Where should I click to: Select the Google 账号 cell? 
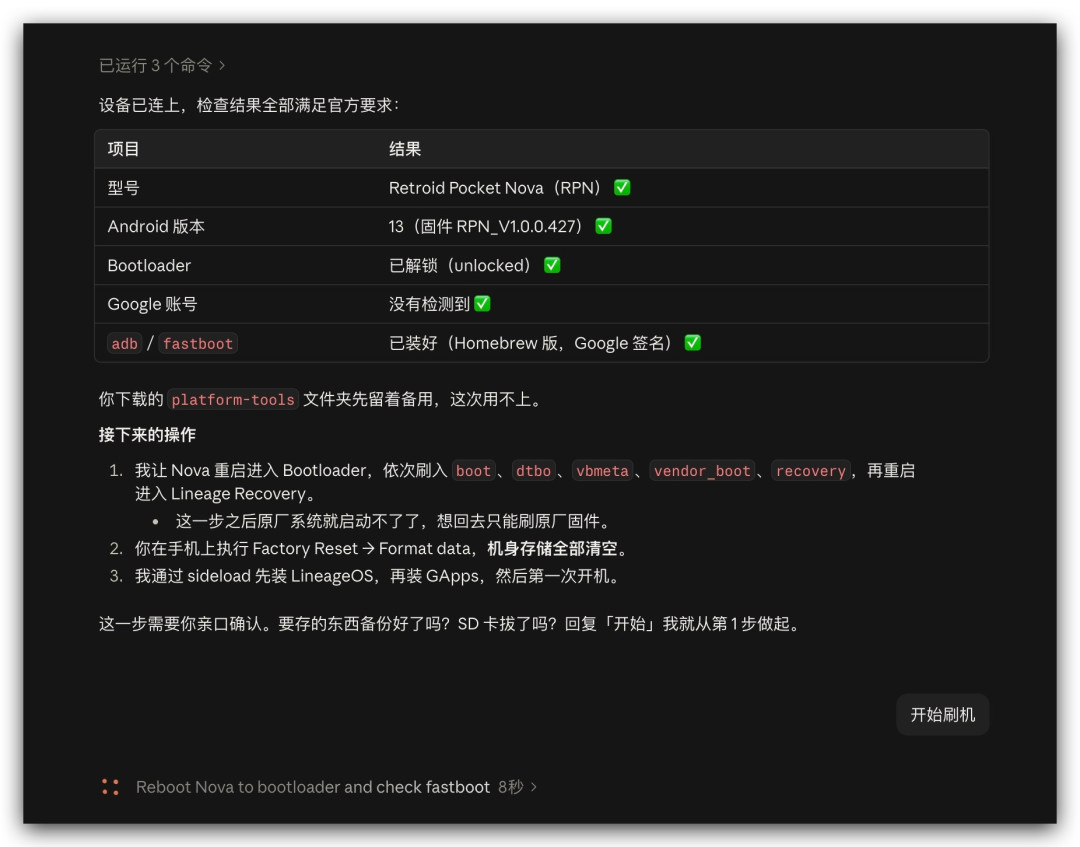[152, 304]
